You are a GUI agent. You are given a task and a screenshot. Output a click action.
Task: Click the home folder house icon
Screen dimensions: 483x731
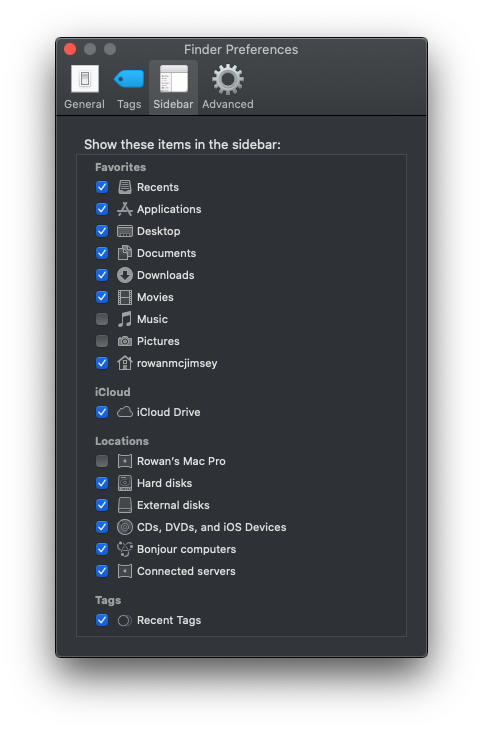[x=124, y=363]
